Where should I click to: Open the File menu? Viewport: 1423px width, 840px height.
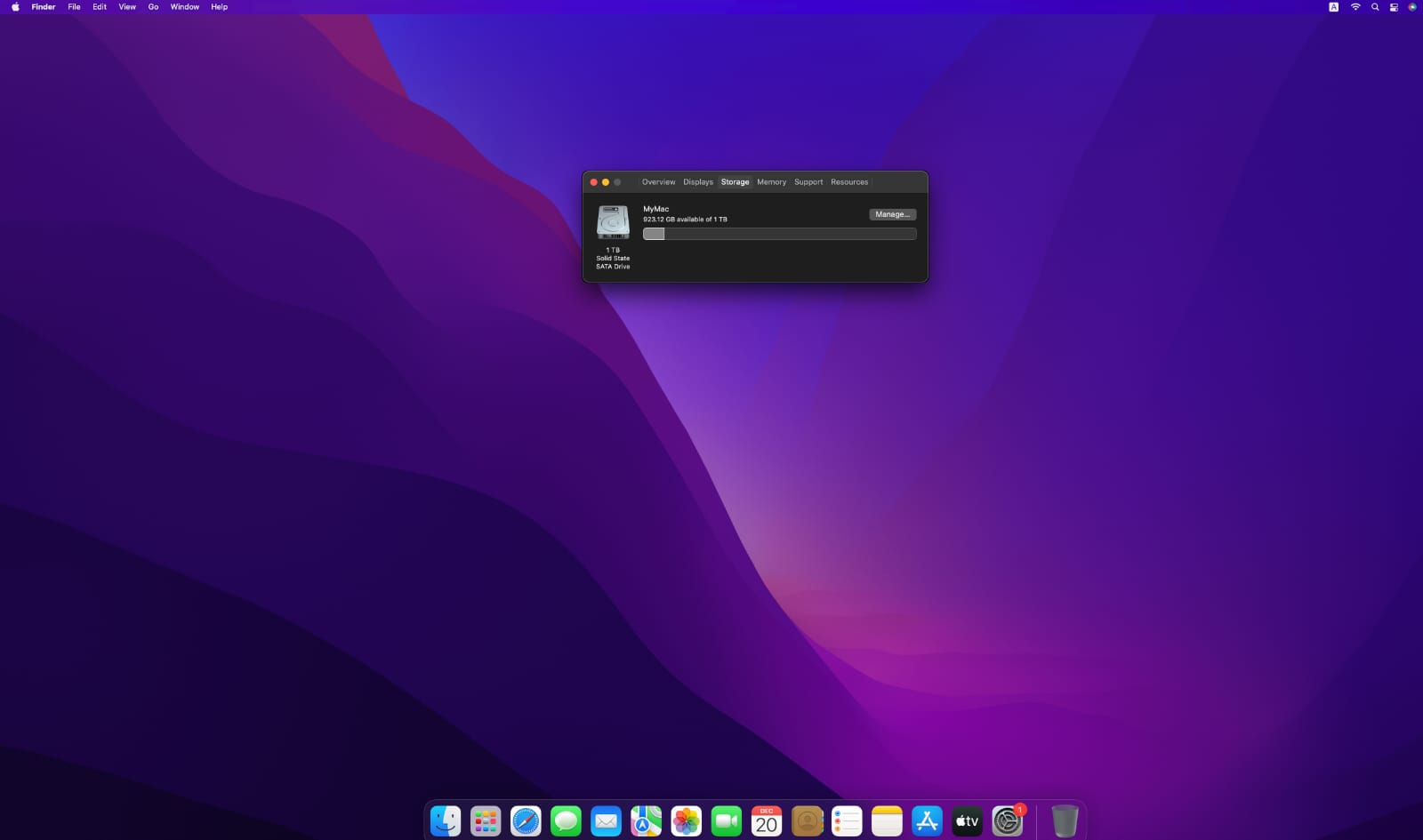(75, 7)
